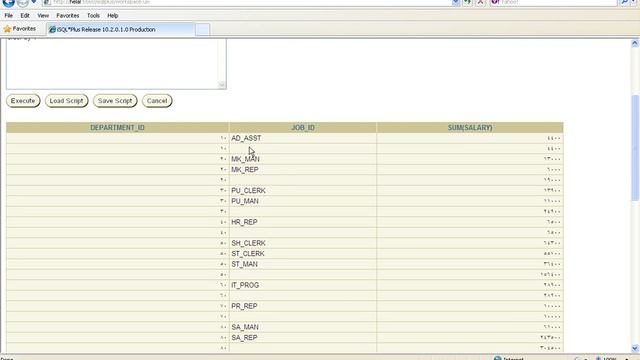Select the SH_CLERK cell
The width and height of the screenshot is (640, 360).
303,243
